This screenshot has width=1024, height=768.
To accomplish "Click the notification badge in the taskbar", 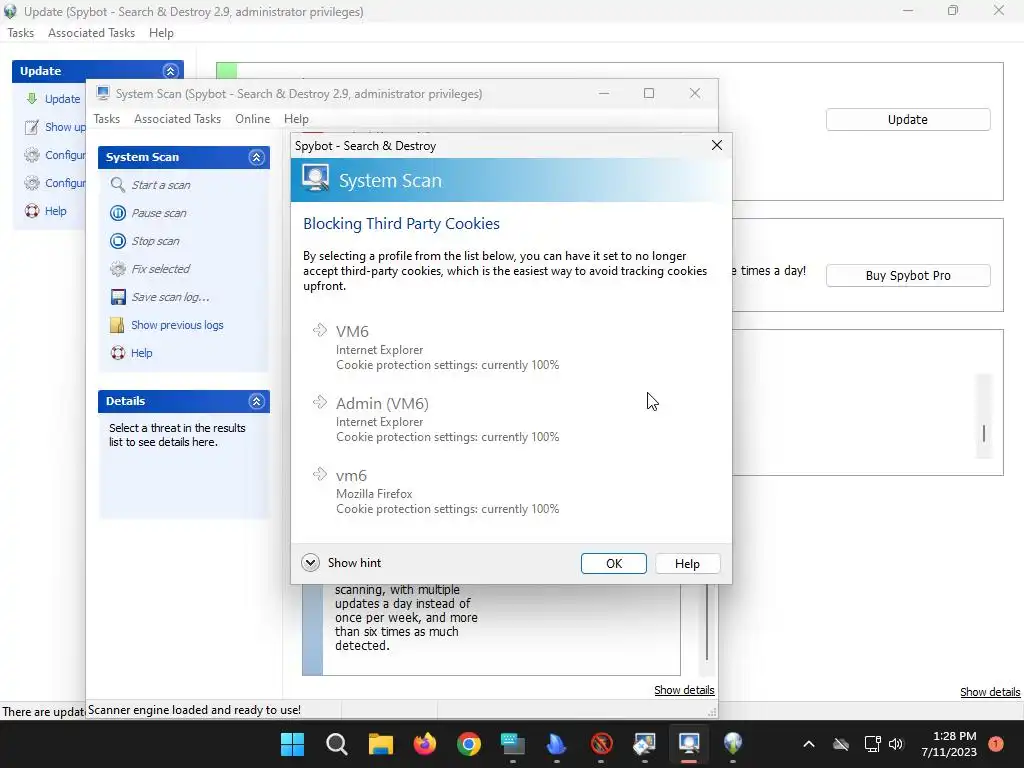I will pyautogui.click(x=996, y=744).
